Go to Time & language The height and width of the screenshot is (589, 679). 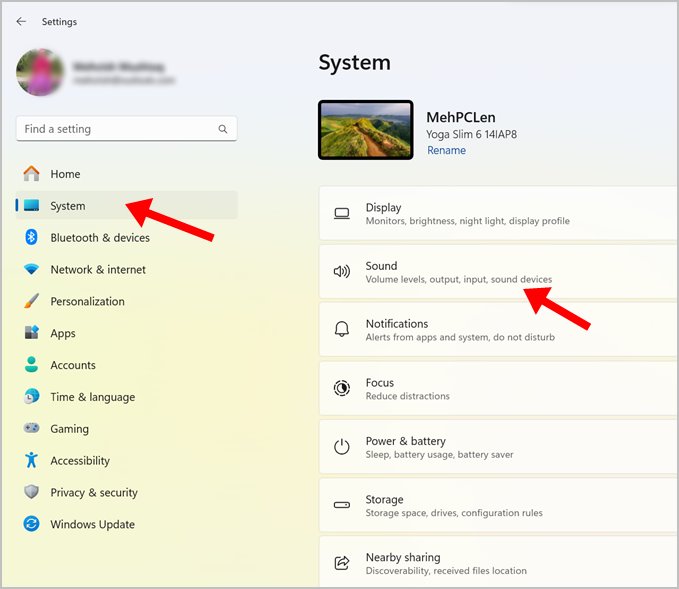tap(126, 396)
